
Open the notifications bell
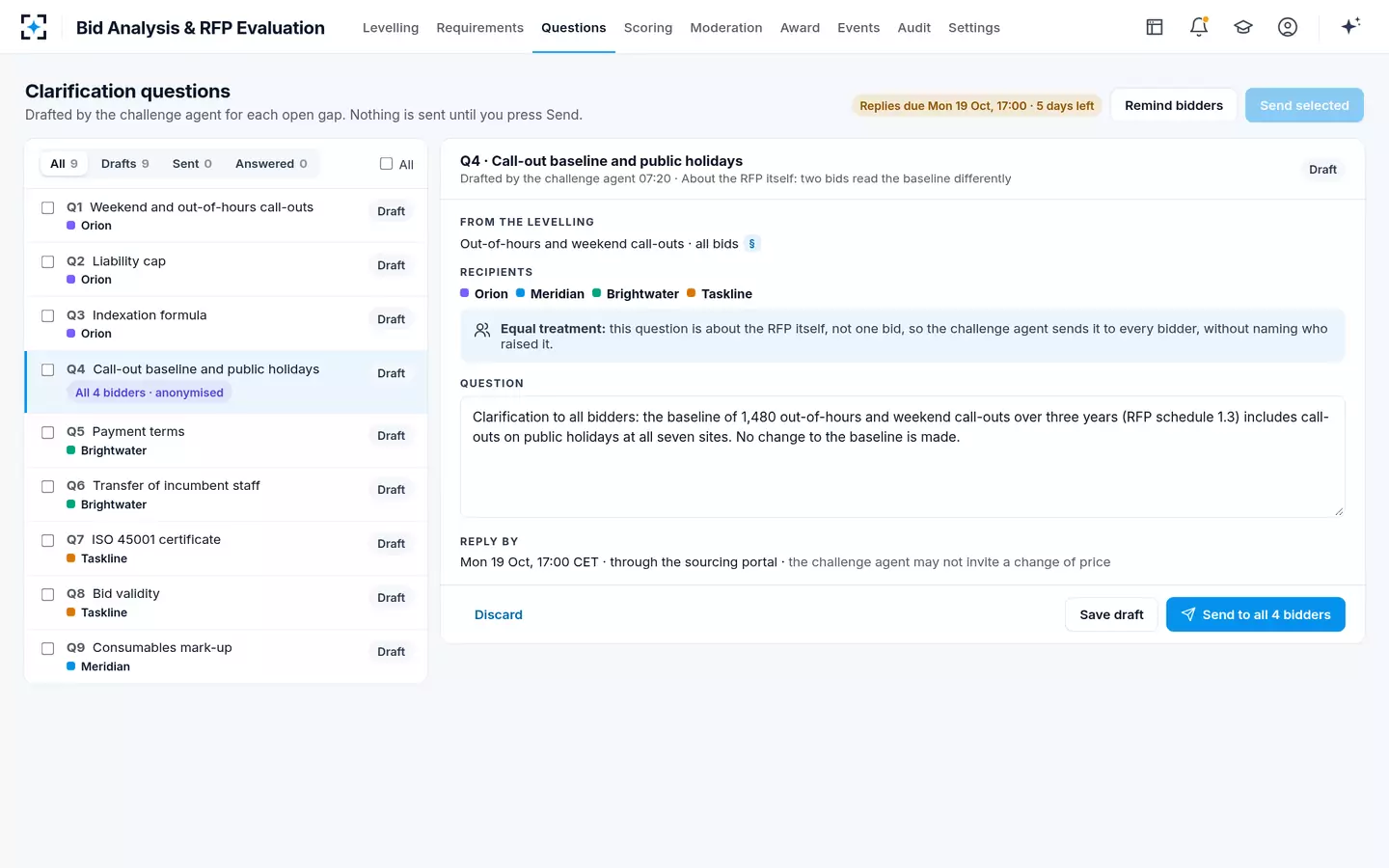coord(1199,27)
